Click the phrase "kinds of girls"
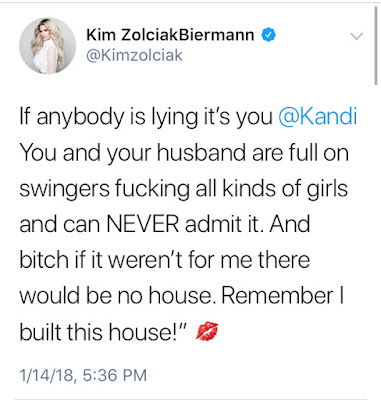This screenshot has height=400, width=381. (285, 189)
